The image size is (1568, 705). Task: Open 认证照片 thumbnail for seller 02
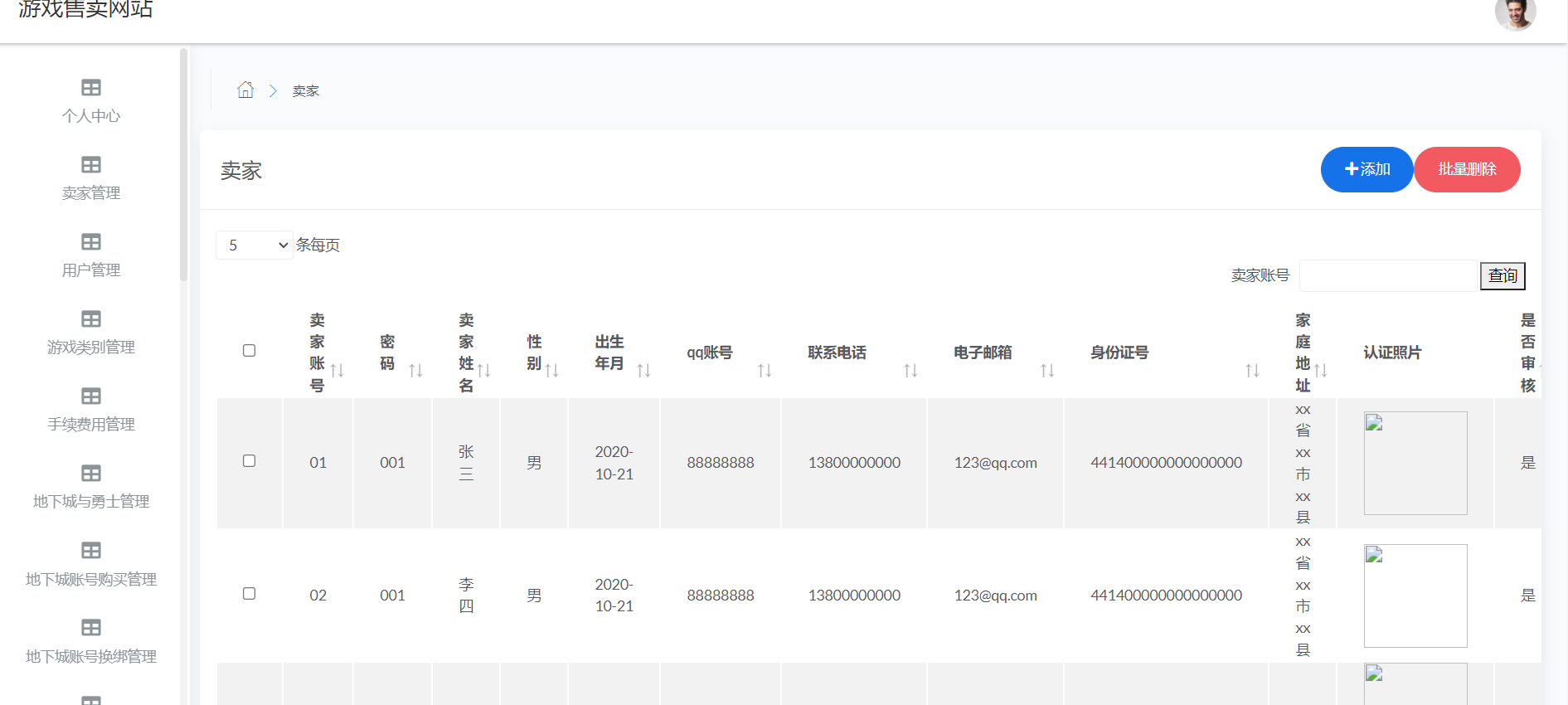(1415, 596)
